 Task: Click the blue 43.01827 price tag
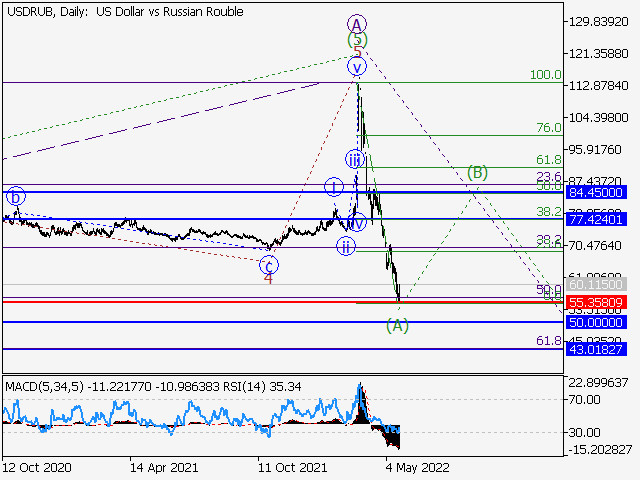[x=596, y=349]
